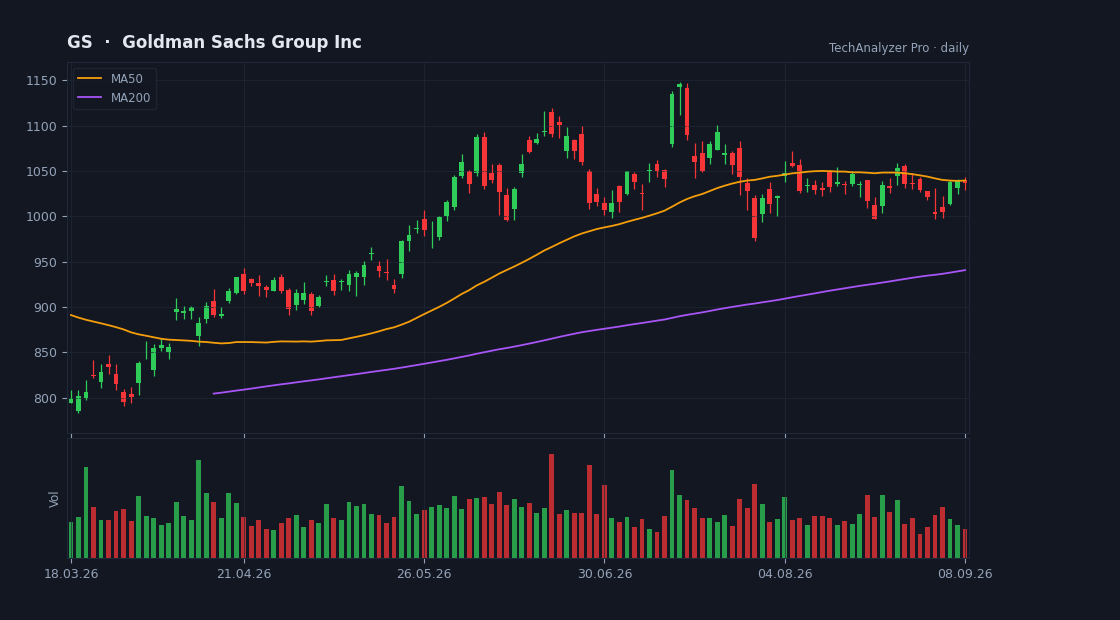Viewport: 1120px width, 620px height.
Task: Click the 1100 price axis label
Action: click(x=43, y=126)
